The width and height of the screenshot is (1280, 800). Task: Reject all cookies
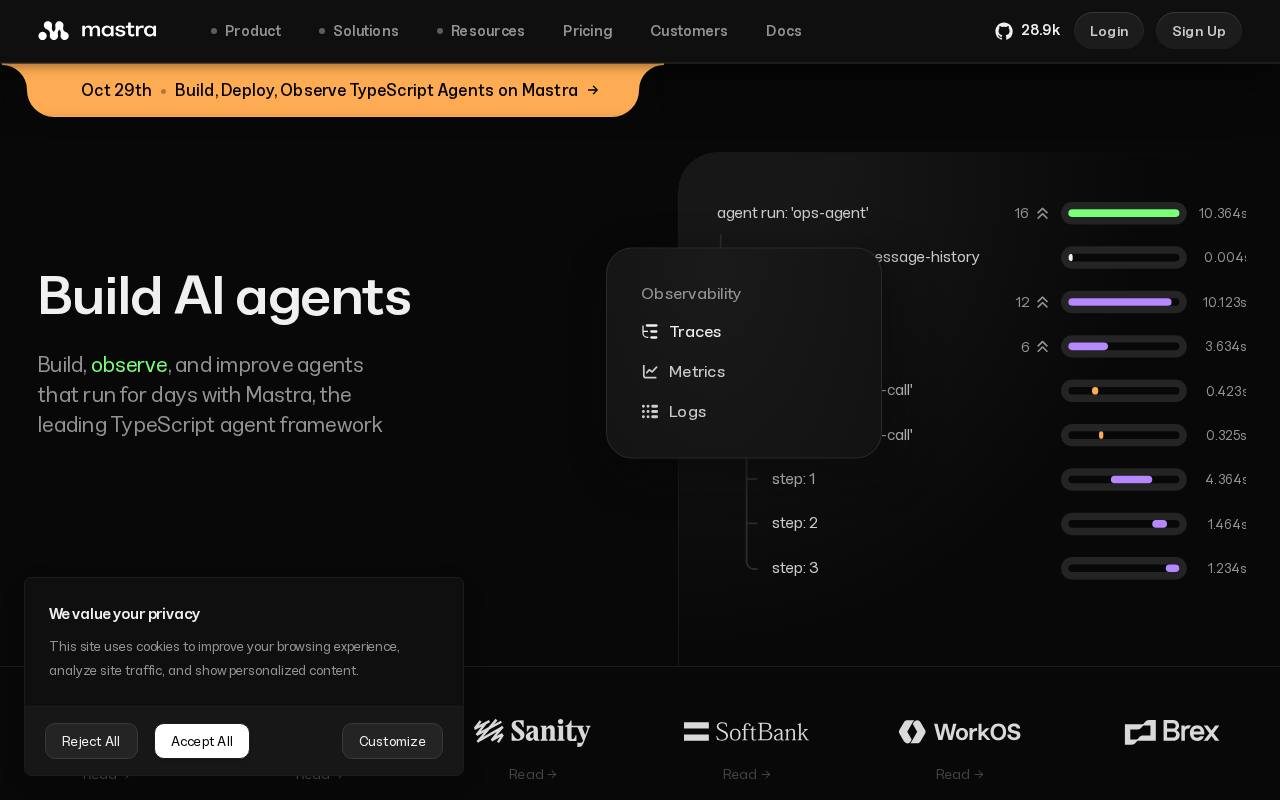point(91,741)
